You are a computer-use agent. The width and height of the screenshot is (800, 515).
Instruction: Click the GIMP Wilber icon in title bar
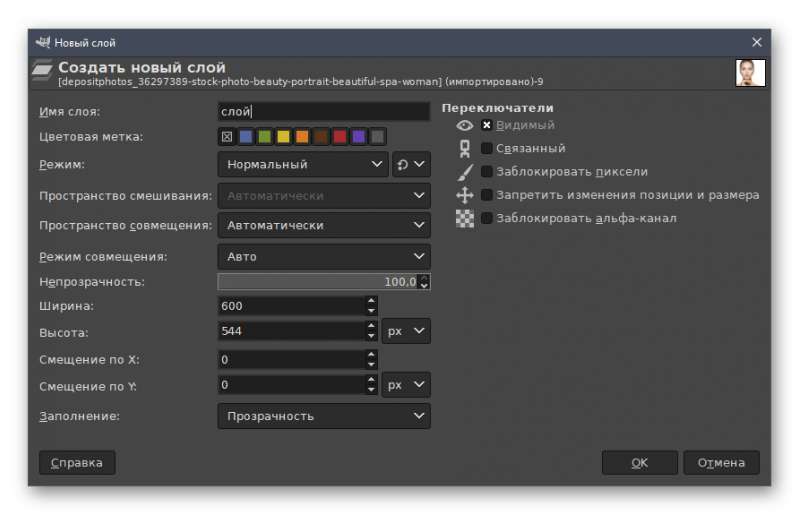click(43, 42)
